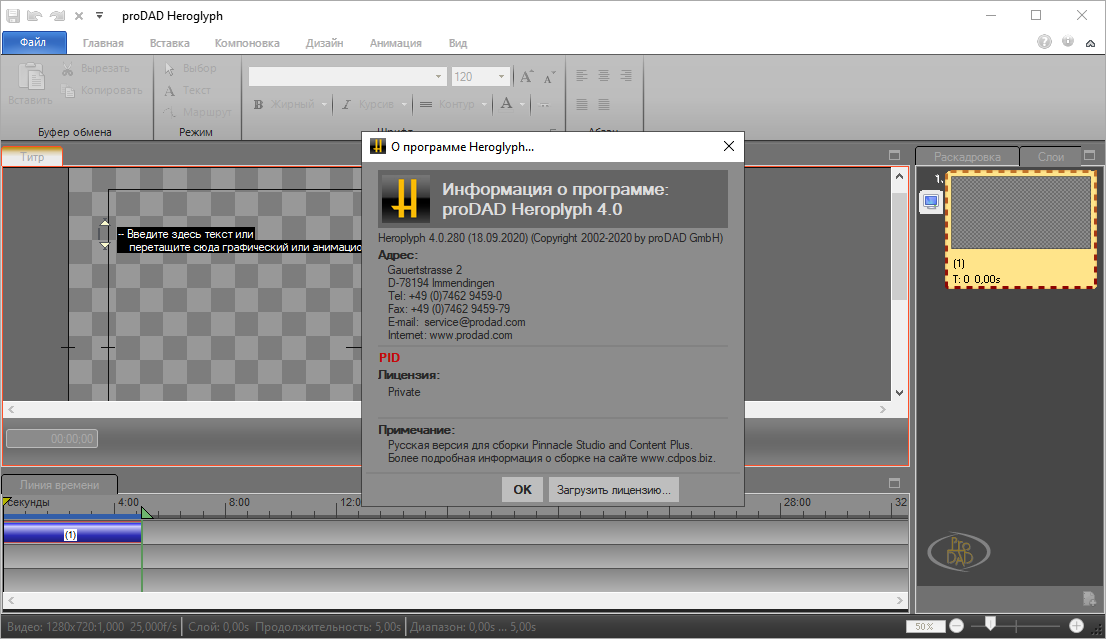This screenshot has width=1106, height=639.
Task: Toggle Курсив italic formatting
Action: tap(368, 104)
